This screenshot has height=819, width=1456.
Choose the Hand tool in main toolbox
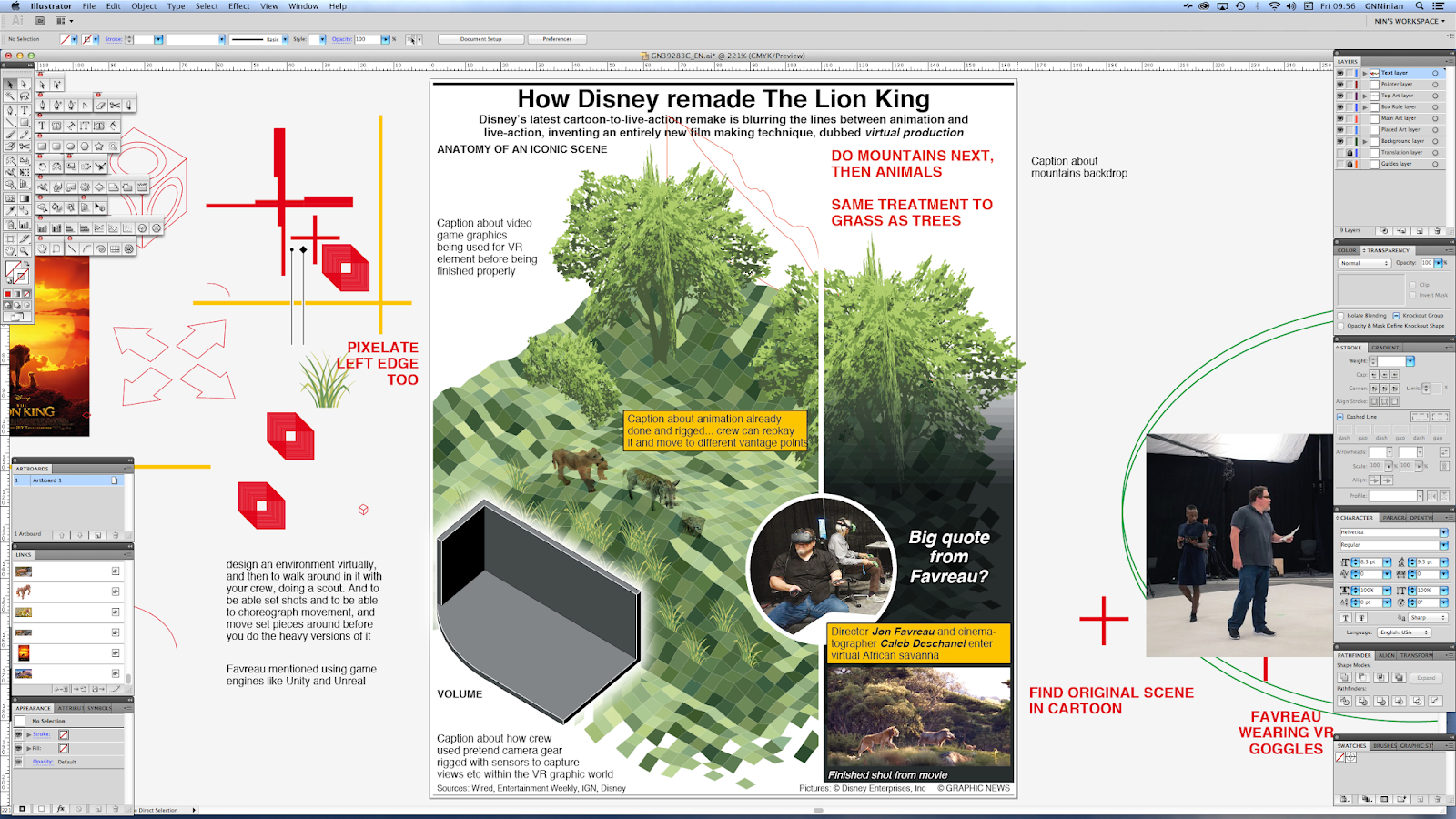[x=11, y=249]
